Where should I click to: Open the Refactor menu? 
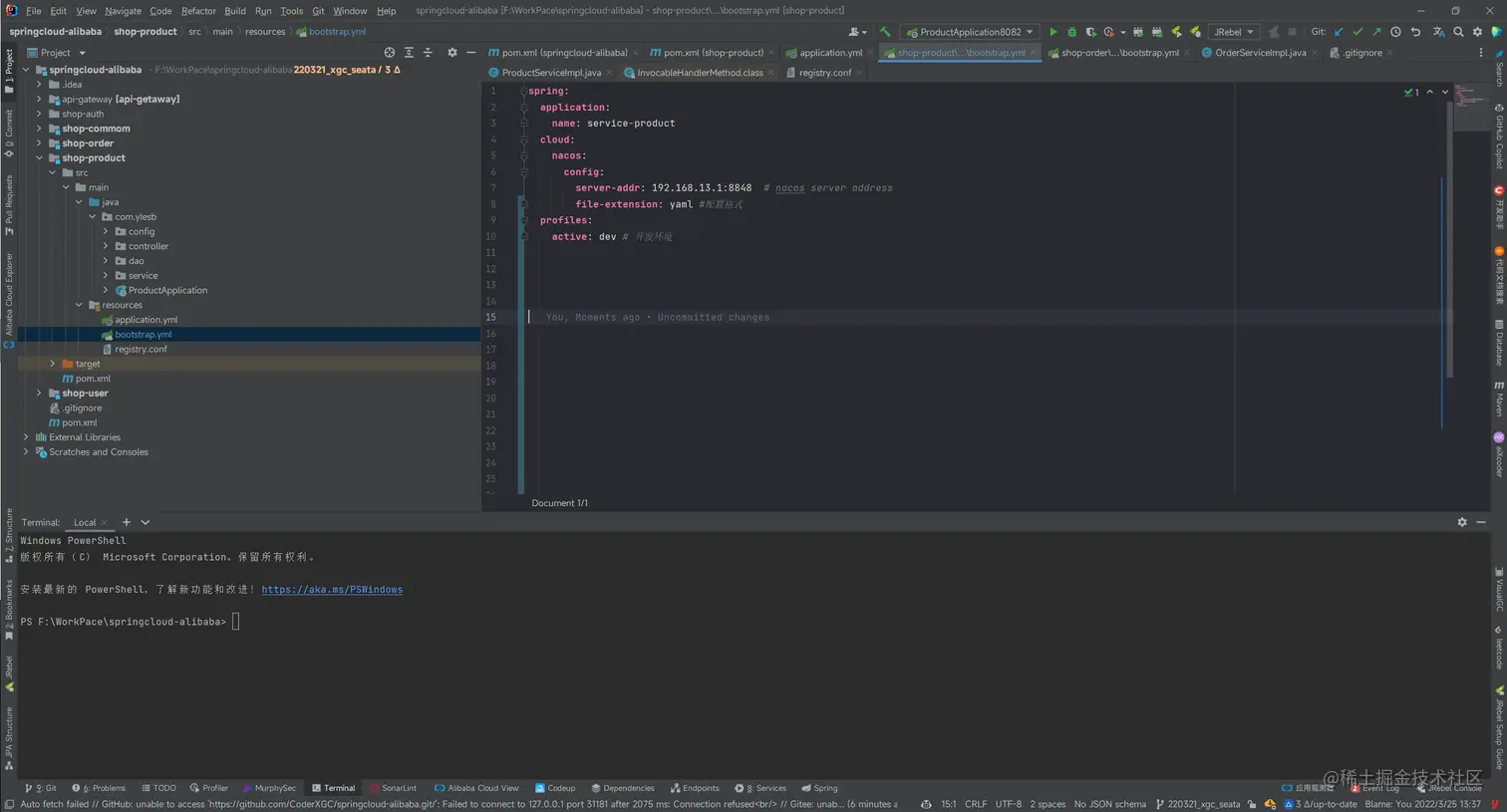198,11
